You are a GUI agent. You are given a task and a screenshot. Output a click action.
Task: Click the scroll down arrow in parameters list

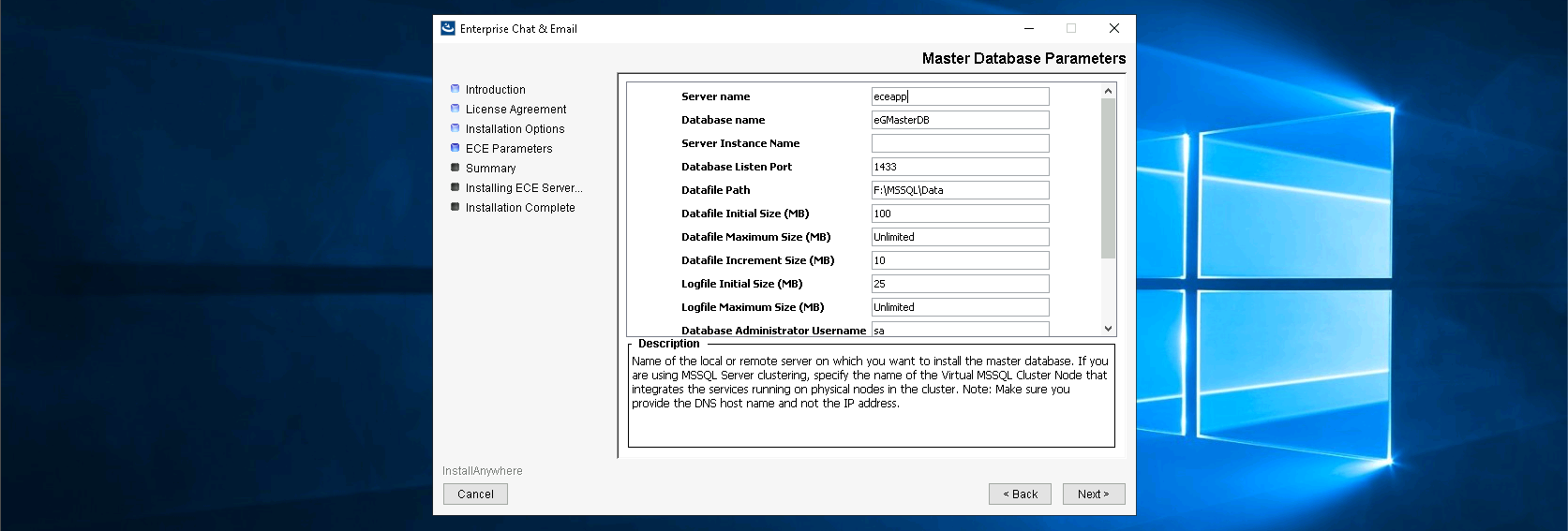coord(1108,329)
